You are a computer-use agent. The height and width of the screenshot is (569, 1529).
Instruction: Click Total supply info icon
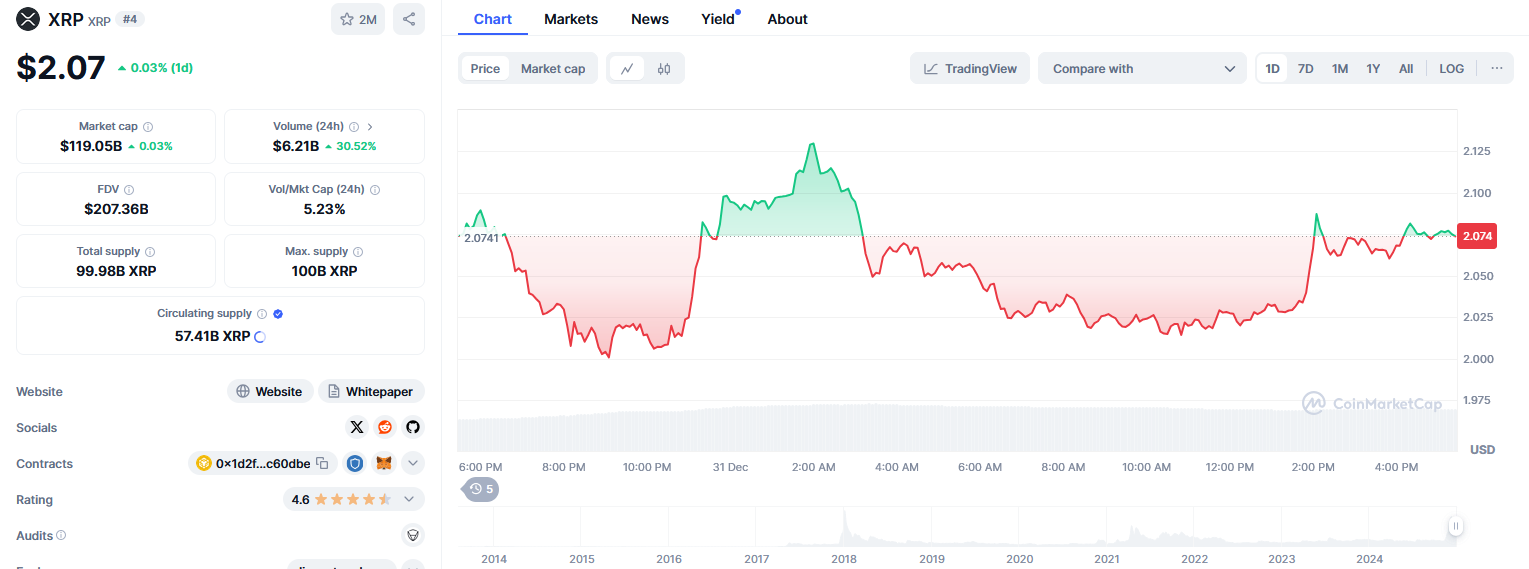tap(150, 252)
